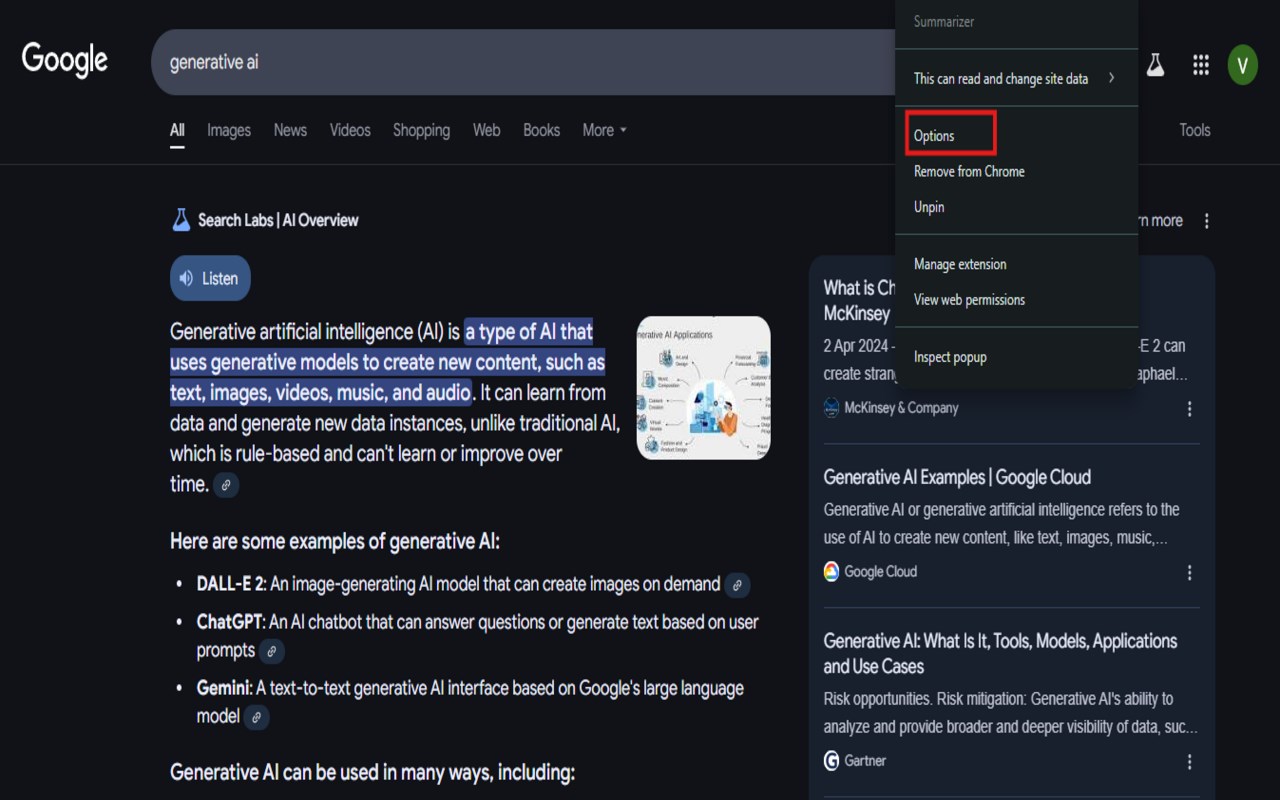Select the All results tab

tap(177, 130)
